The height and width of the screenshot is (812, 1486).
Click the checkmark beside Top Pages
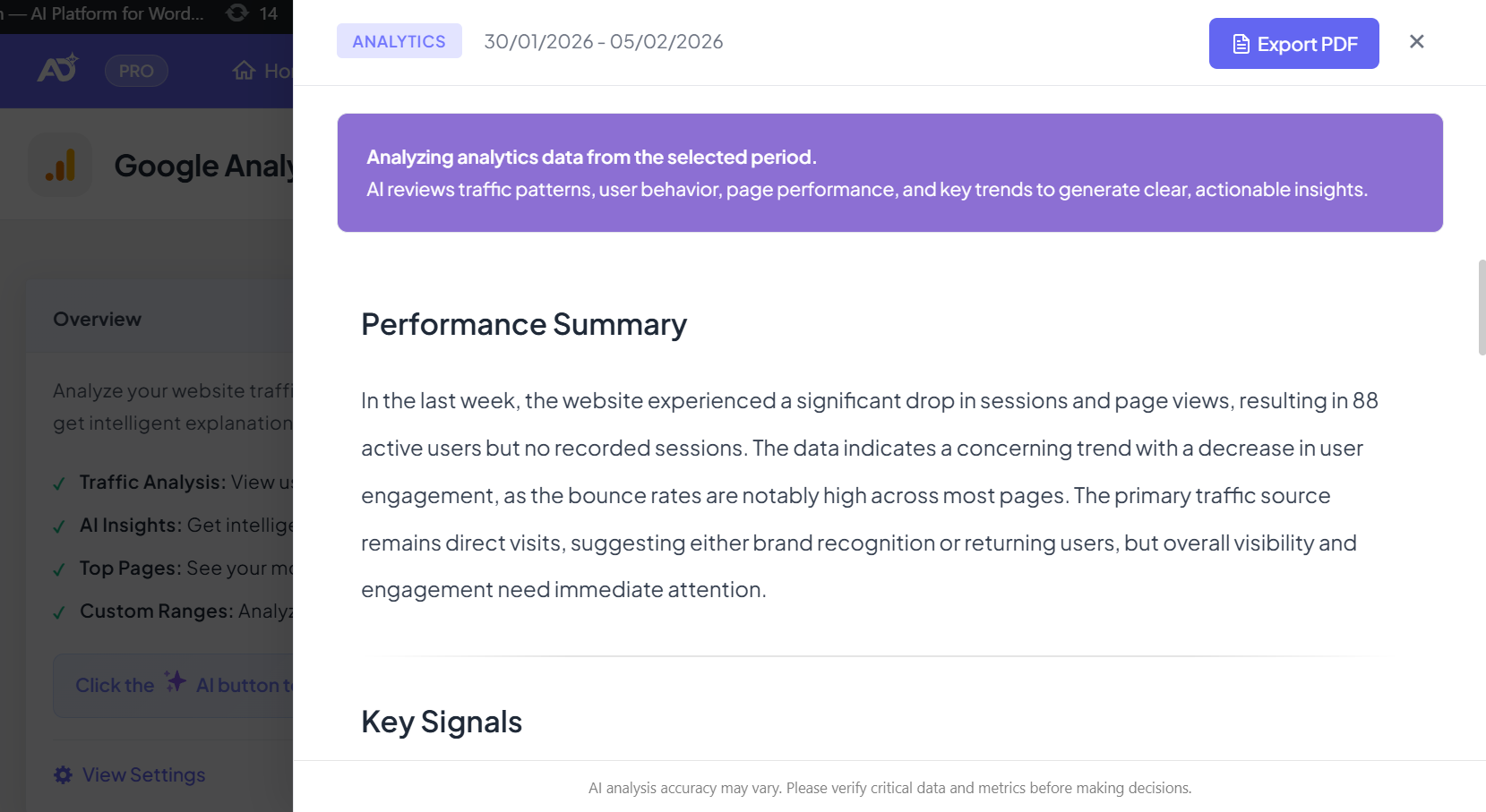tap(59, 569)
